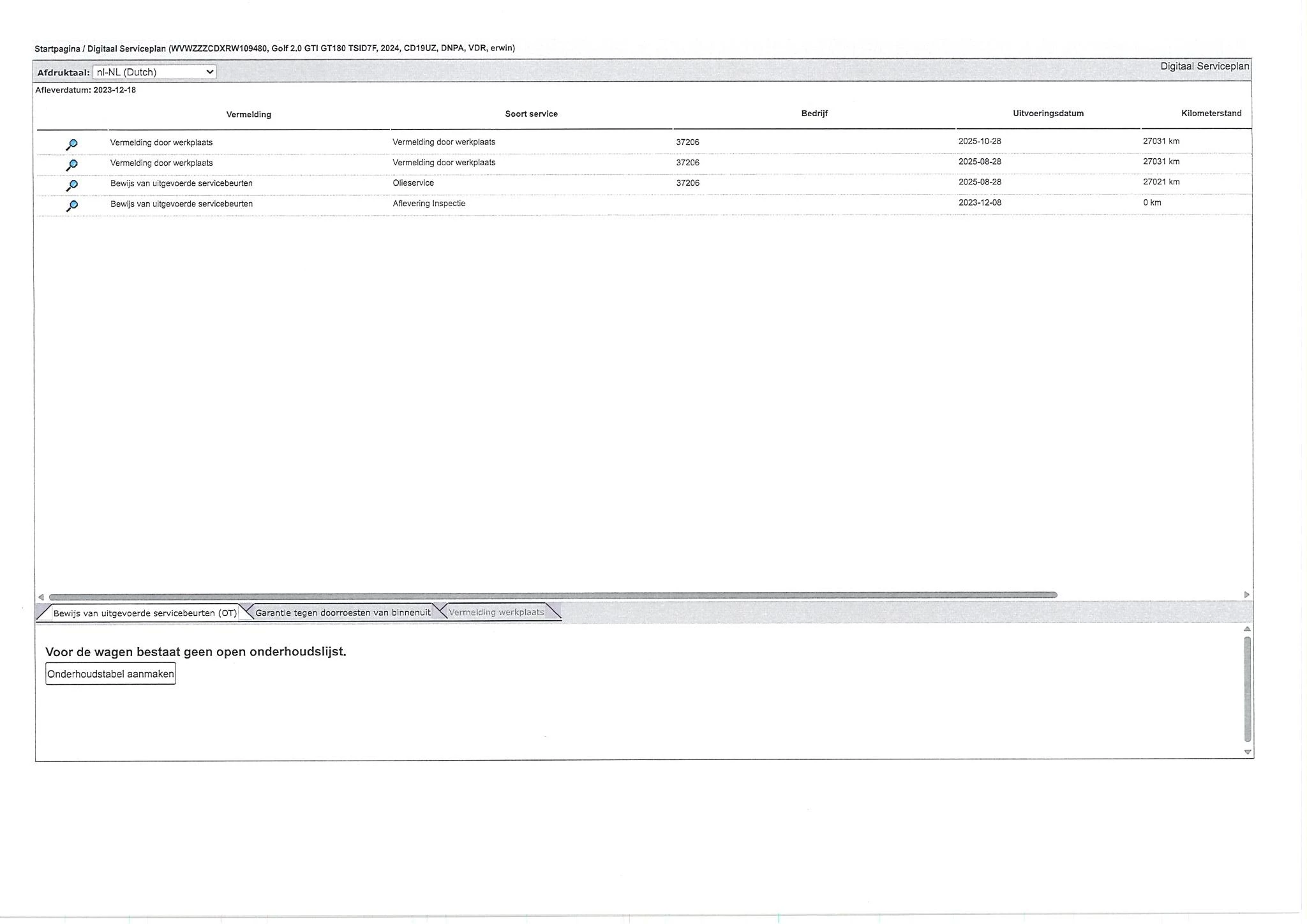Click the Soort service column header

pyautogui.click(x=531, y=114)
